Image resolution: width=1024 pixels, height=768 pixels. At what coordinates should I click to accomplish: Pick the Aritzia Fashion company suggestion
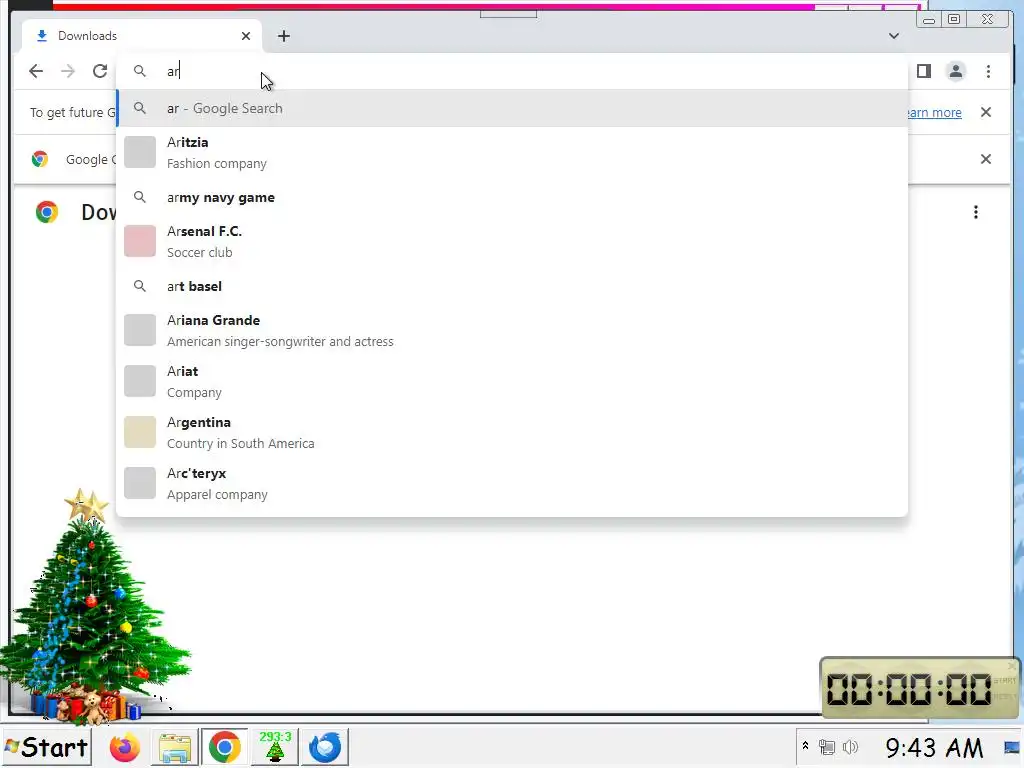[512, 152]
